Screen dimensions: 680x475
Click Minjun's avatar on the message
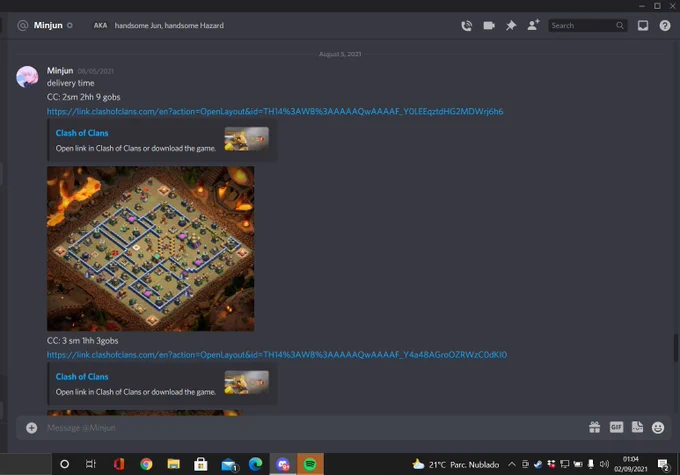pos(27,77)
